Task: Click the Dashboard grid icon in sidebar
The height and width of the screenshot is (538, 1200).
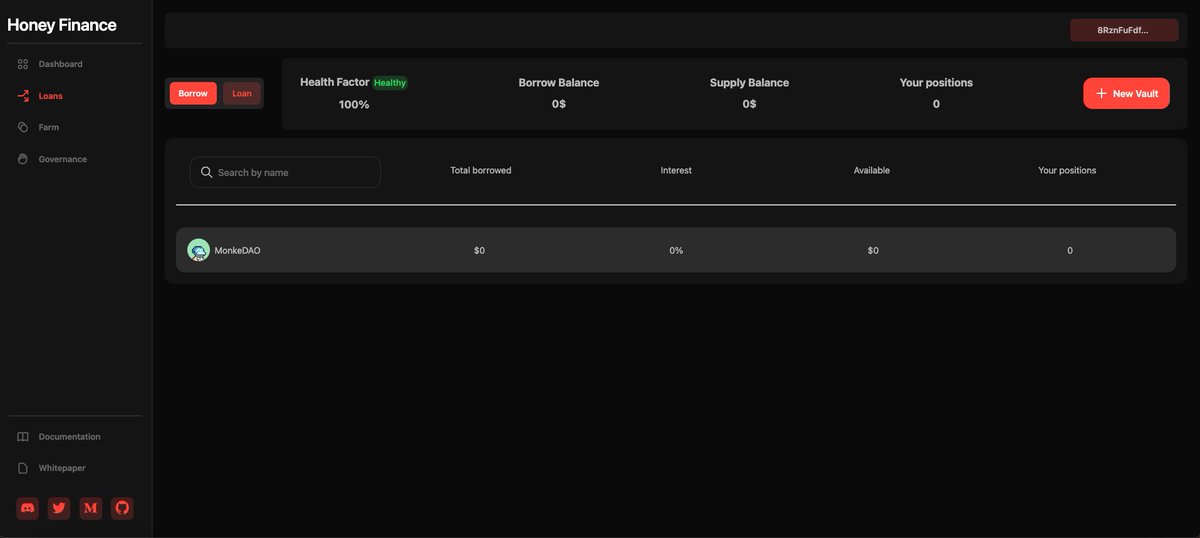Action: point(23,64)
